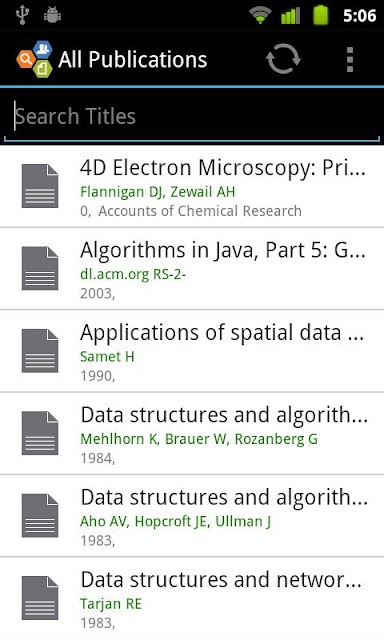Tap year '1990,' text
384x640 pixels.
(98, 376)
